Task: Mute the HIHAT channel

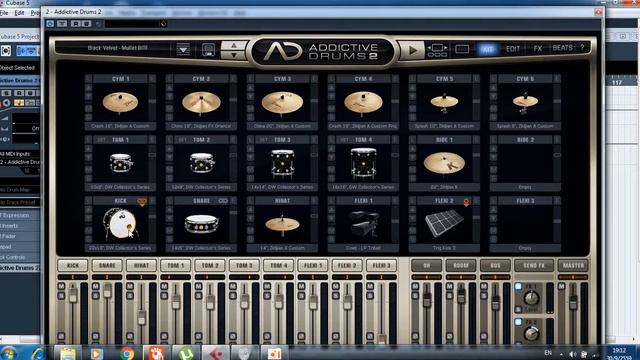Action: click(x=130, y=287)
